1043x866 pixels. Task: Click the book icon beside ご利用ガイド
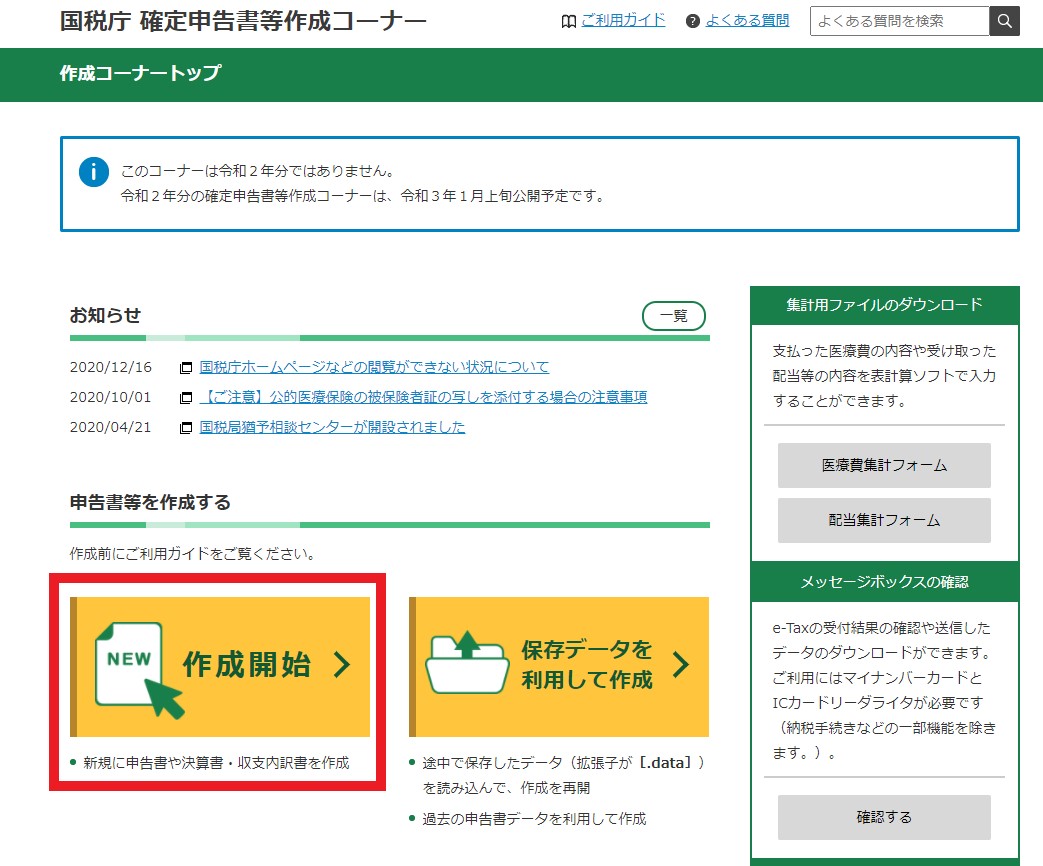569,22
